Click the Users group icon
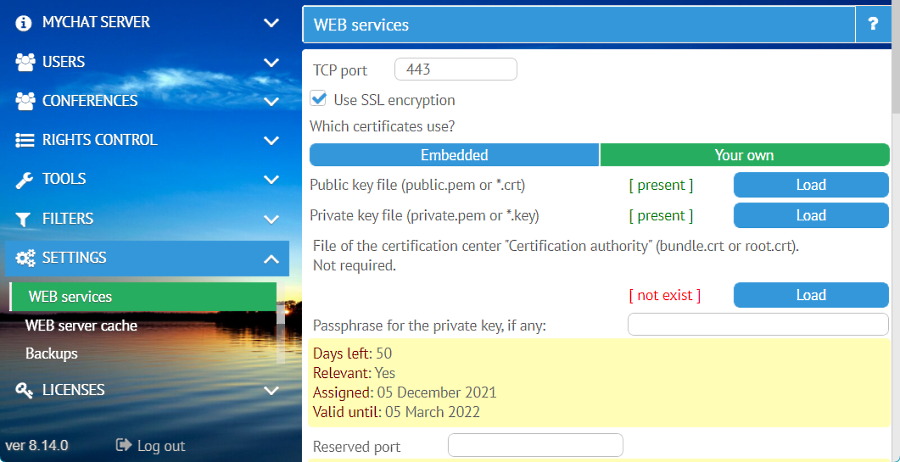Image resolution: width=900 pixels, height=462 pixels. tap(25, 62)
